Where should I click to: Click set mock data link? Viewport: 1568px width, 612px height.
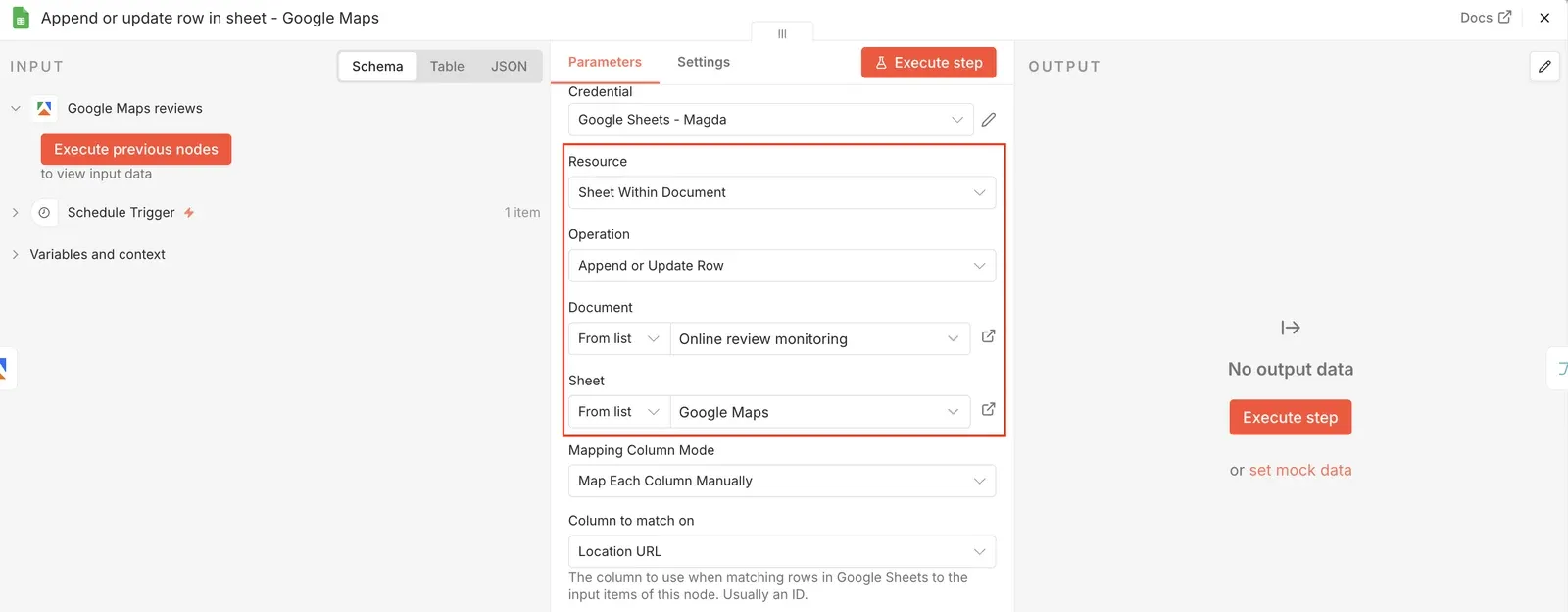point(1300,470)
